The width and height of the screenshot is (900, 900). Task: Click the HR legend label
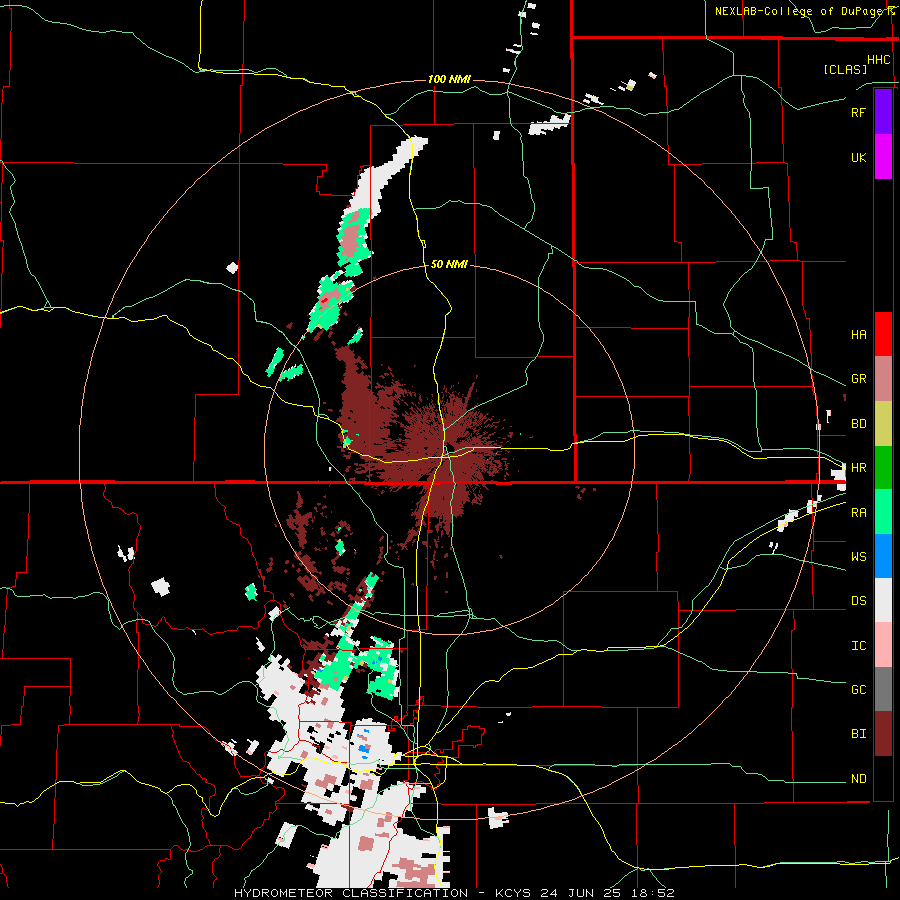click(x=858, y=468)
